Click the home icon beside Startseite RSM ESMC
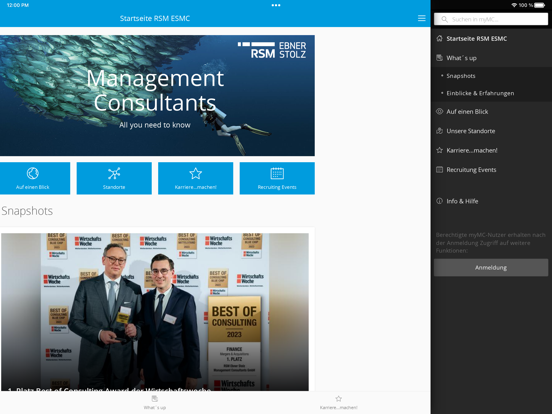 [x=439, y=38]
